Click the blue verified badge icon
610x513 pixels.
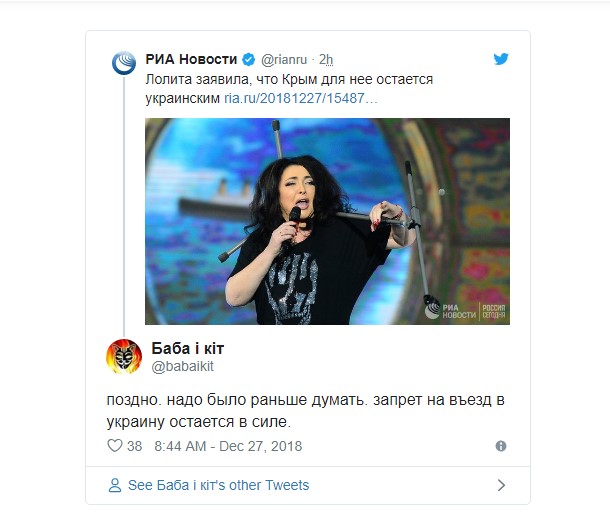click(249, 60)
